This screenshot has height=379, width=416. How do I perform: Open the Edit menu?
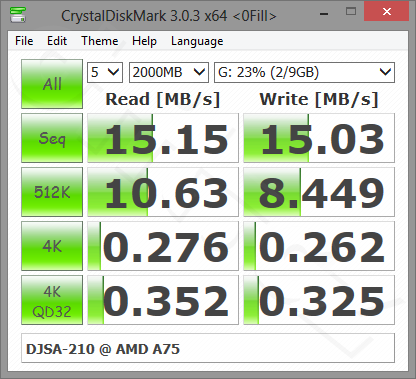pyautogui.click(x=57, y=41)
